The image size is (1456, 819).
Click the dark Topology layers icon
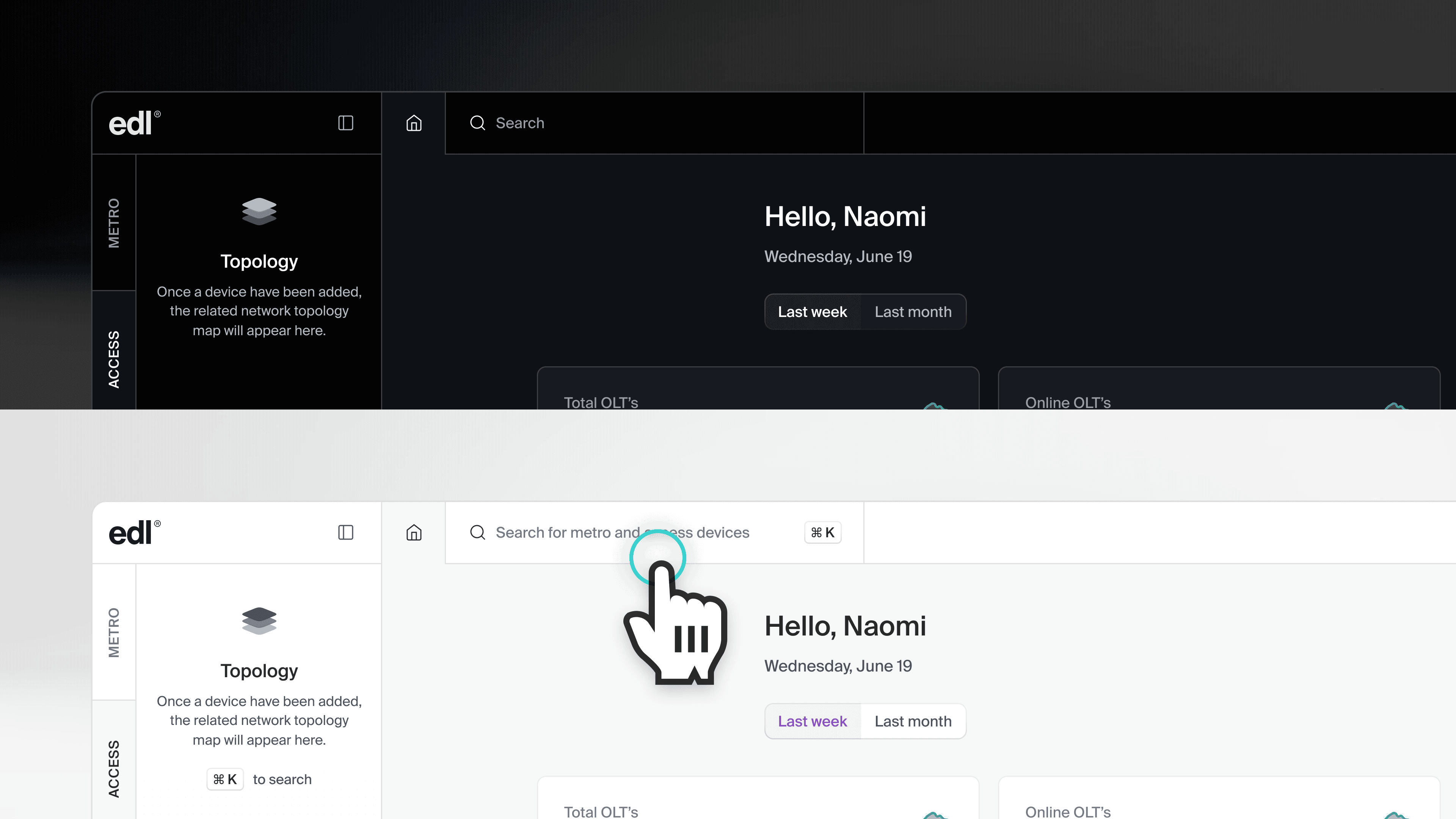click(259, 212)
